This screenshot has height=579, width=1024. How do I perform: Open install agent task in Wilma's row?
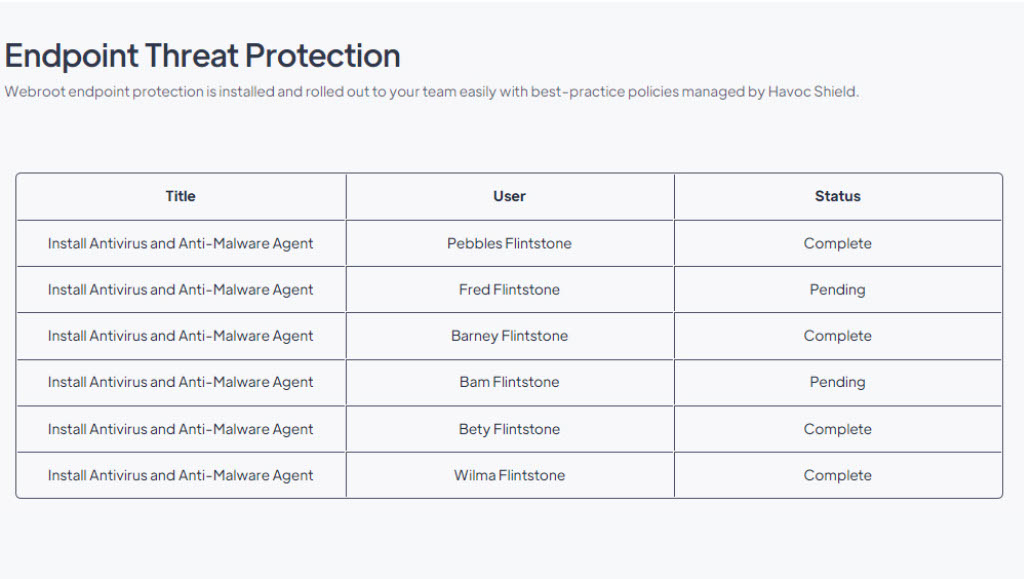180,476
